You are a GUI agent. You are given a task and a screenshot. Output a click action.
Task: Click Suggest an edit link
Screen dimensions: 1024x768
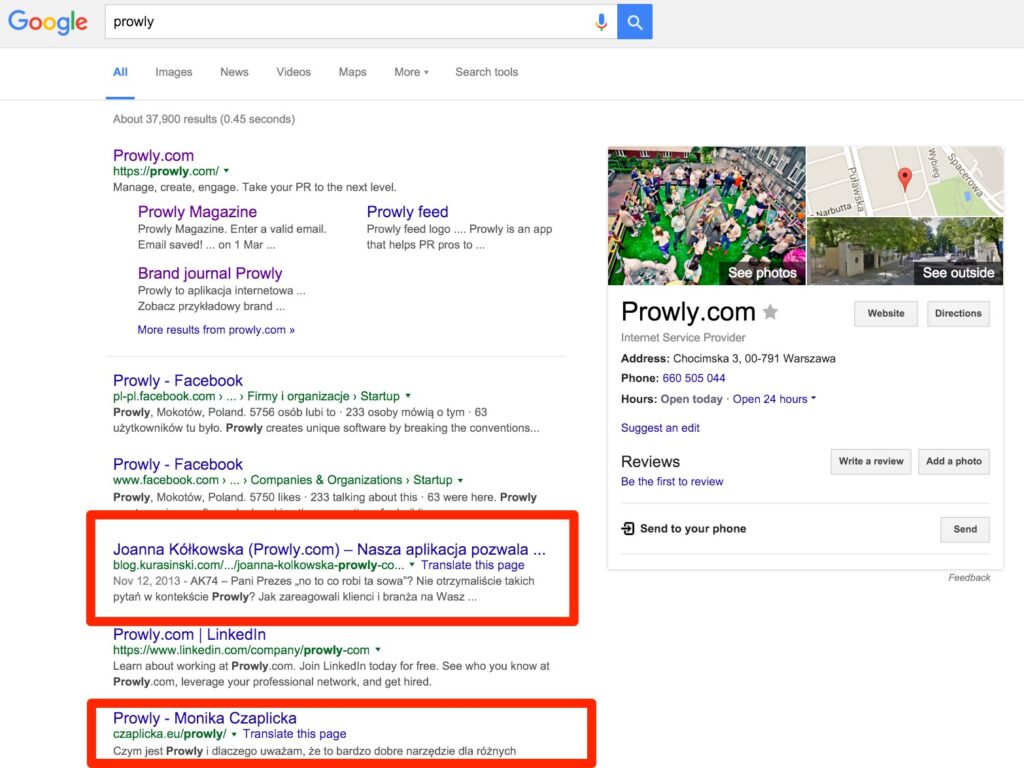click(660, 428)
